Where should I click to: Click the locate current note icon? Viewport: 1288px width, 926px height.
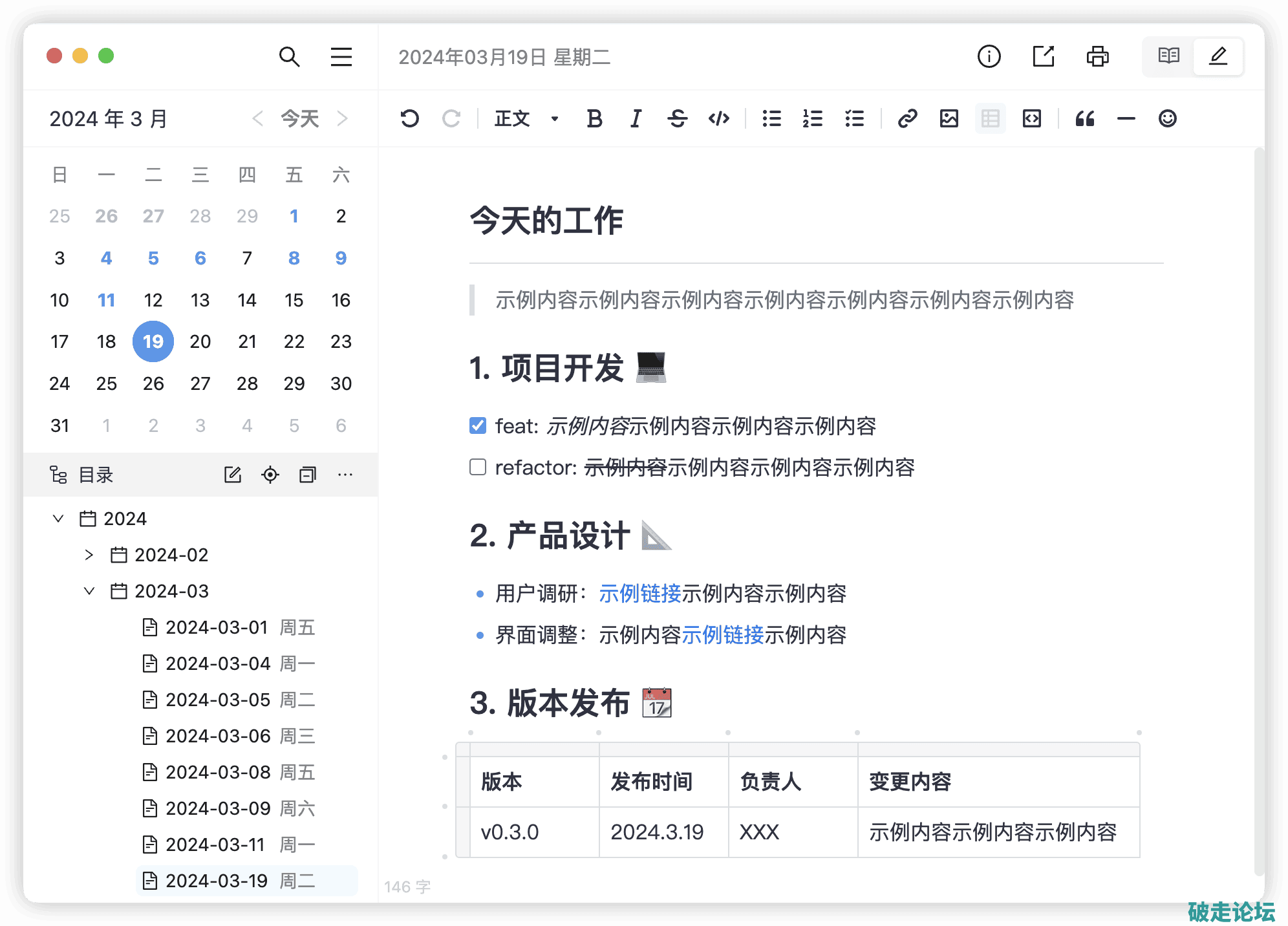pyautogui.click(x=270, y=475)
